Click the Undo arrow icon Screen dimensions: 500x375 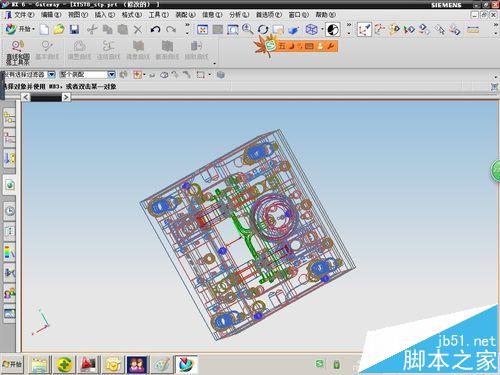(x=155, y=30)
